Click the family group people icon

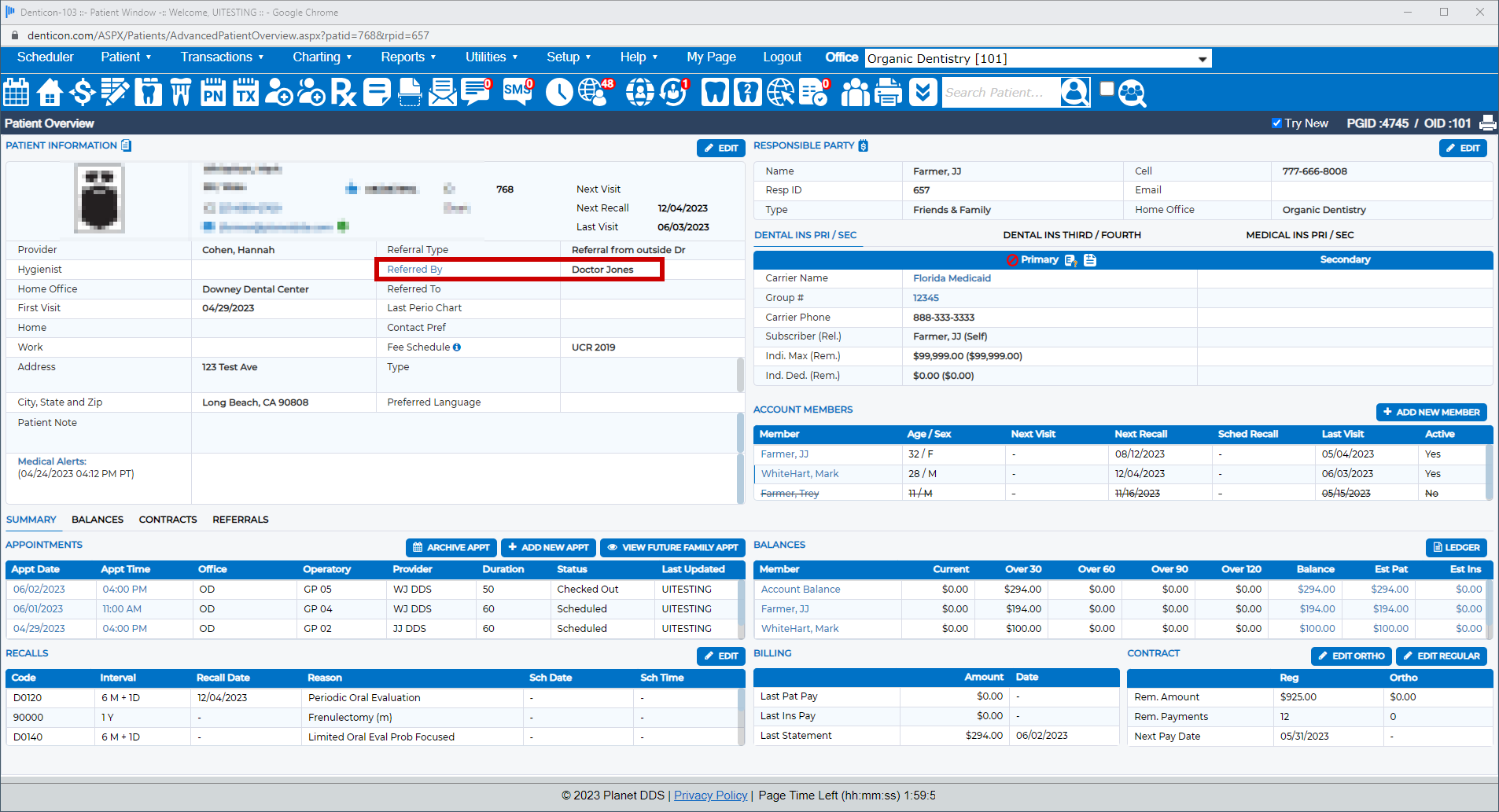[856, 93]
